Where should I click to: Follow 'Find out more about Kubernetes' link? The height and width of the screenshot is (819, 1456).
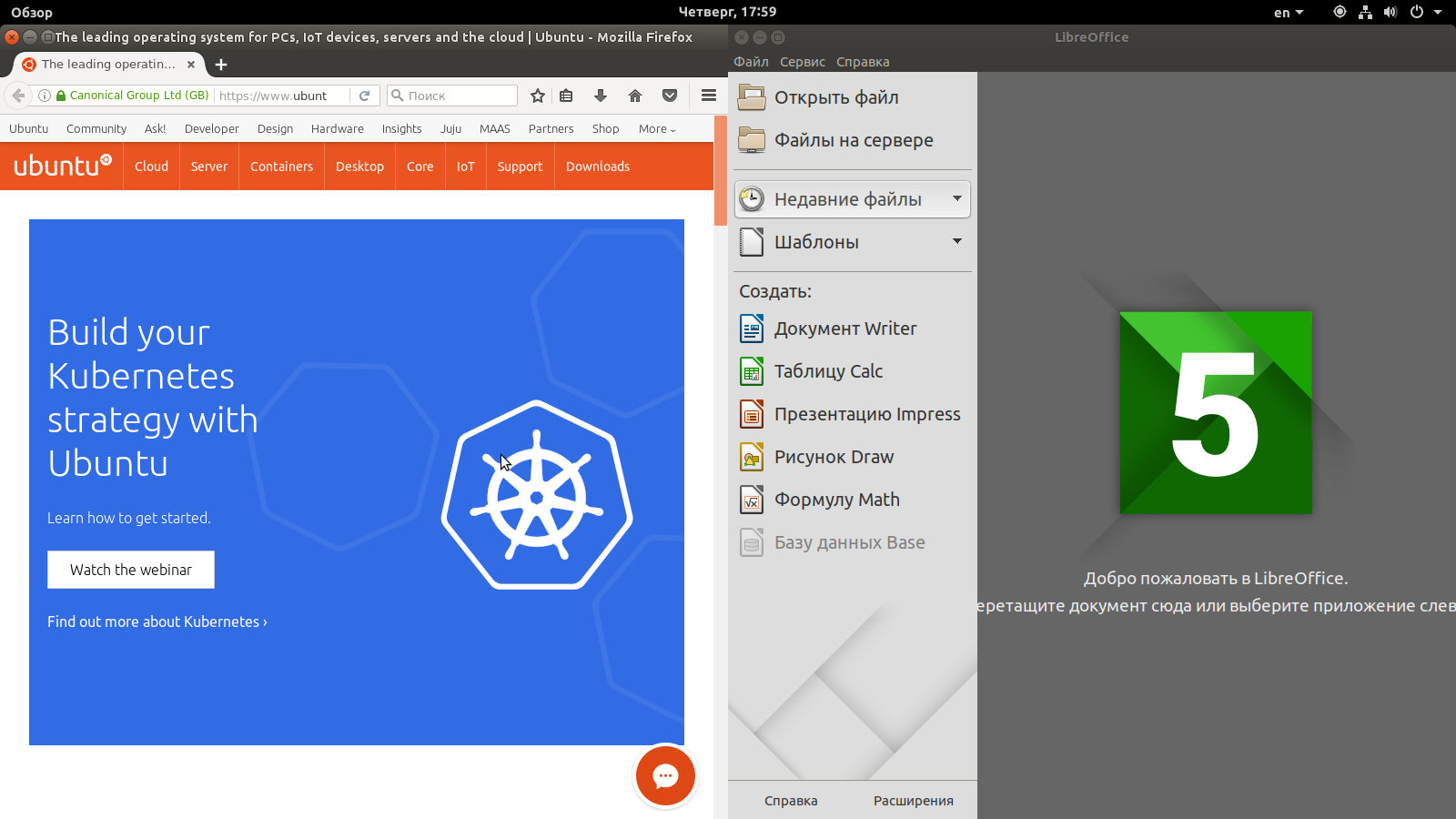click(x=157, y=622)
